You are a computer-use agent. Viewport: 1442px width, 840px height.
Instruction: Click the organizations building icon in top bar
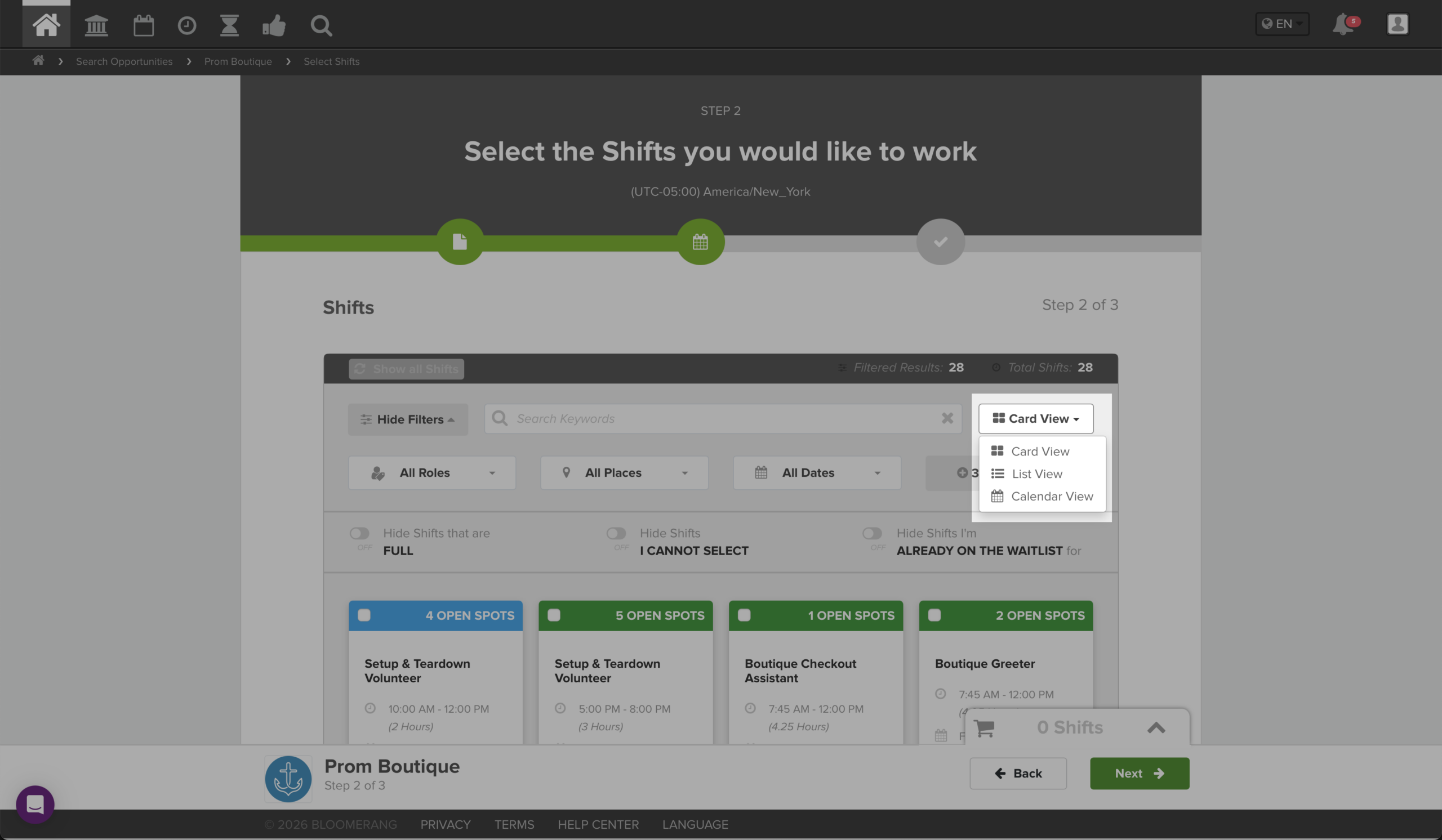tap(96, 25)
